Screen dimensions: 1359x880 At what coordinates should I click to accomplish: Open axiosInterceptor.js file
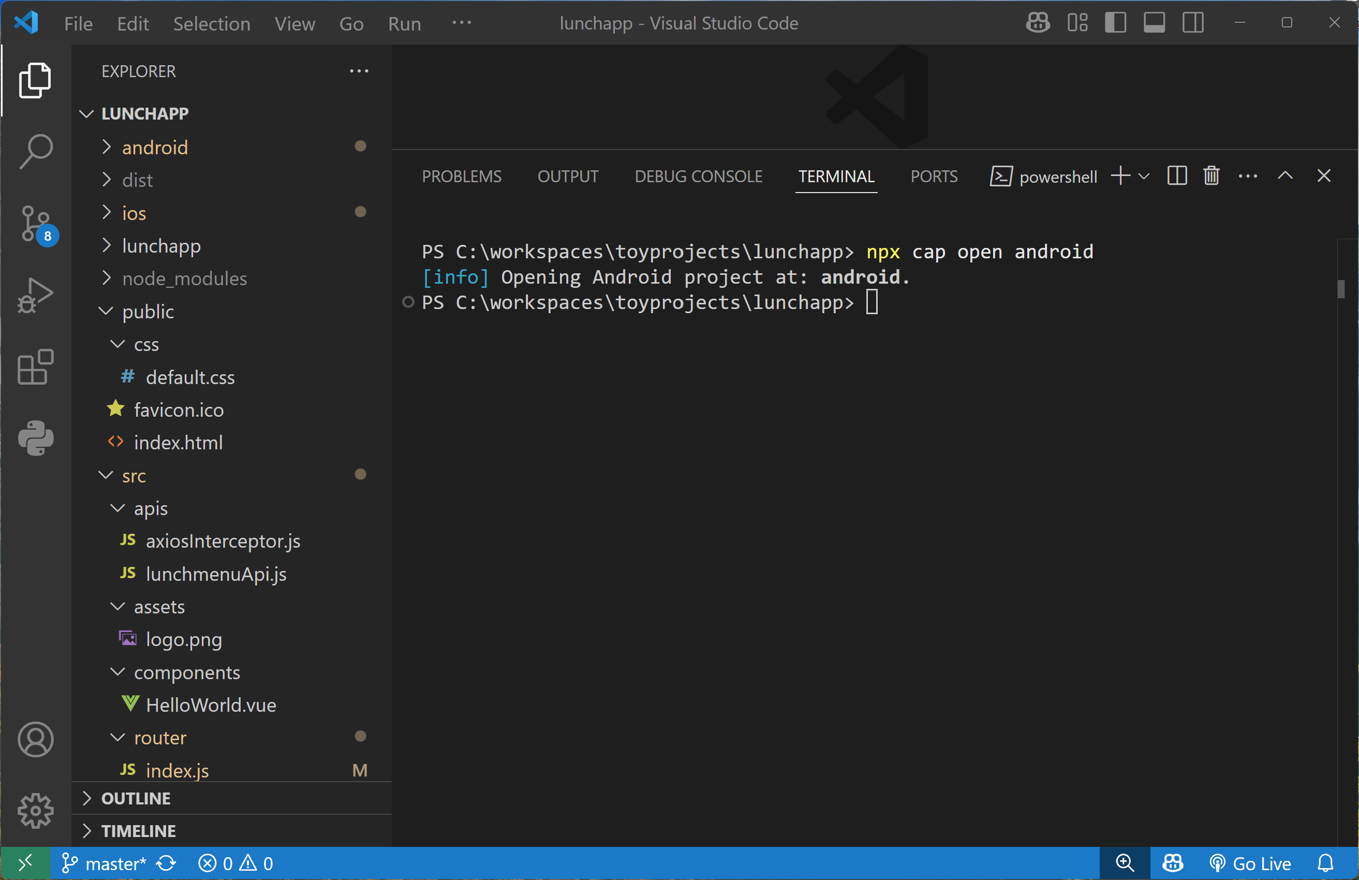(232, 541)
